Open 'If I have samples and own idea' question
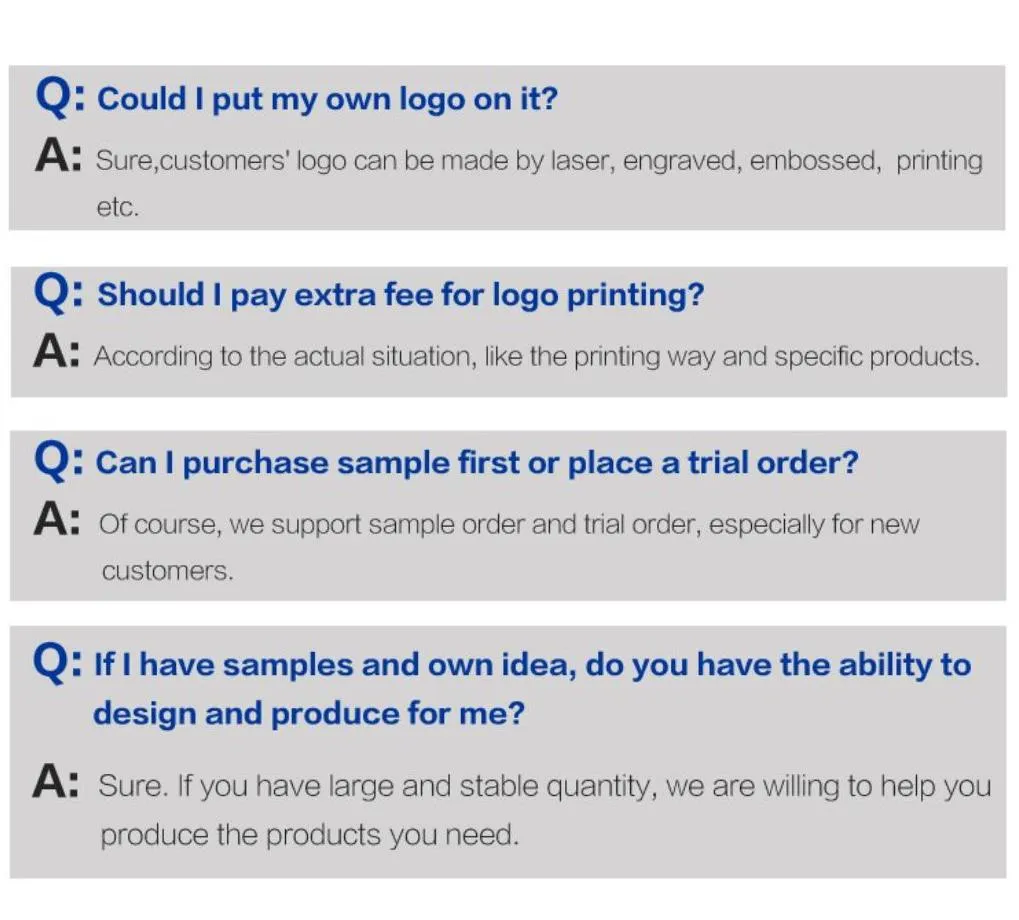The width and height of the screenshot is (1019, 920). pyautogui.click(x=532, y=665)
